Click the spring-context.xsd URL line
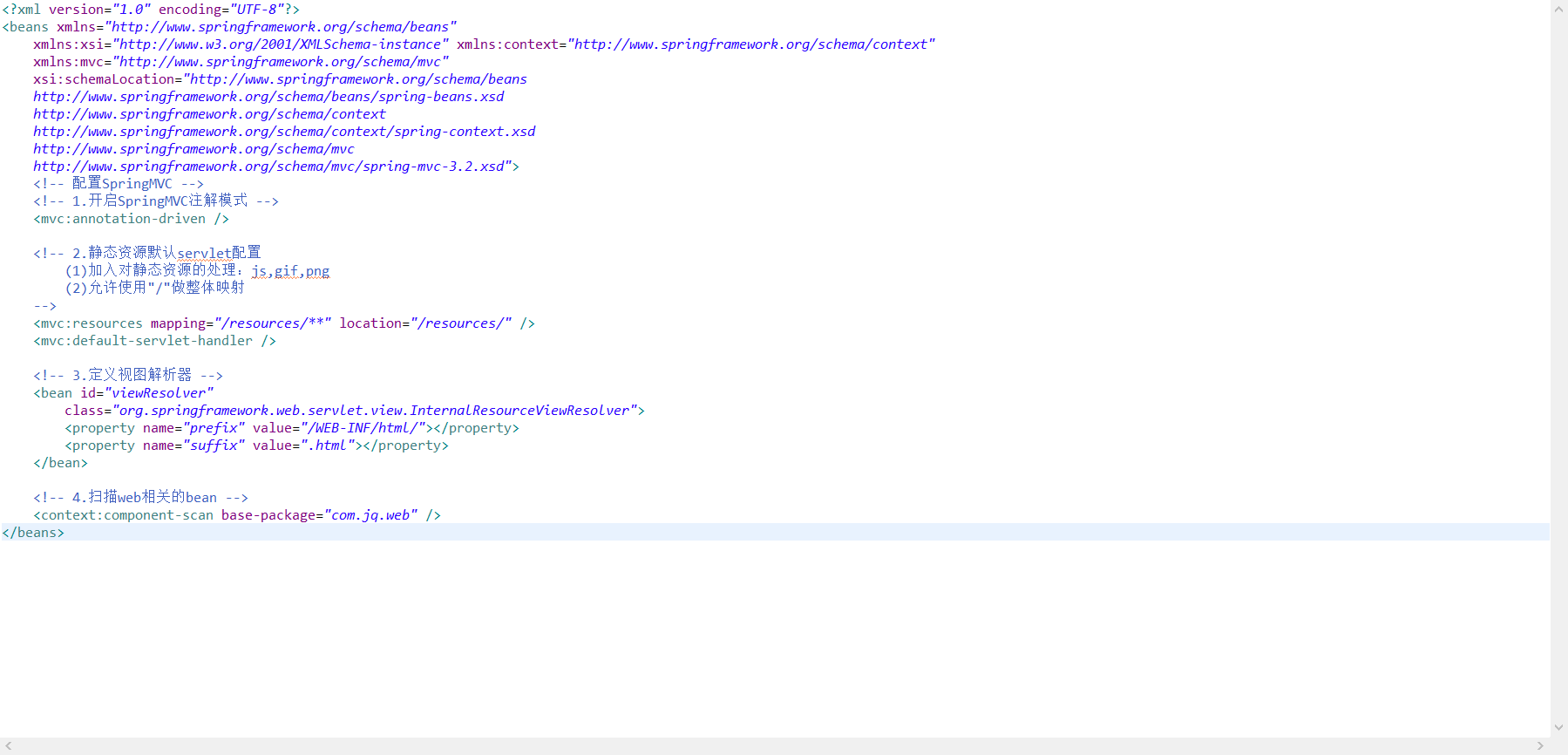 (x=284, y=132)
